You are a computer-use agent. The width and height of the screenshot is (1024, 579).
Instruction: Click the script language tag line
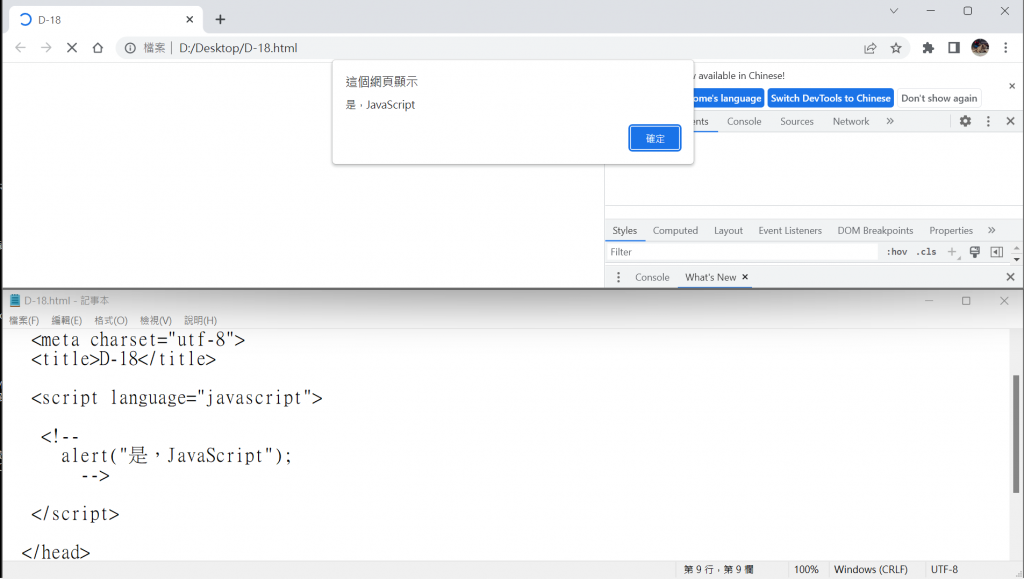[x=176, y=398]
